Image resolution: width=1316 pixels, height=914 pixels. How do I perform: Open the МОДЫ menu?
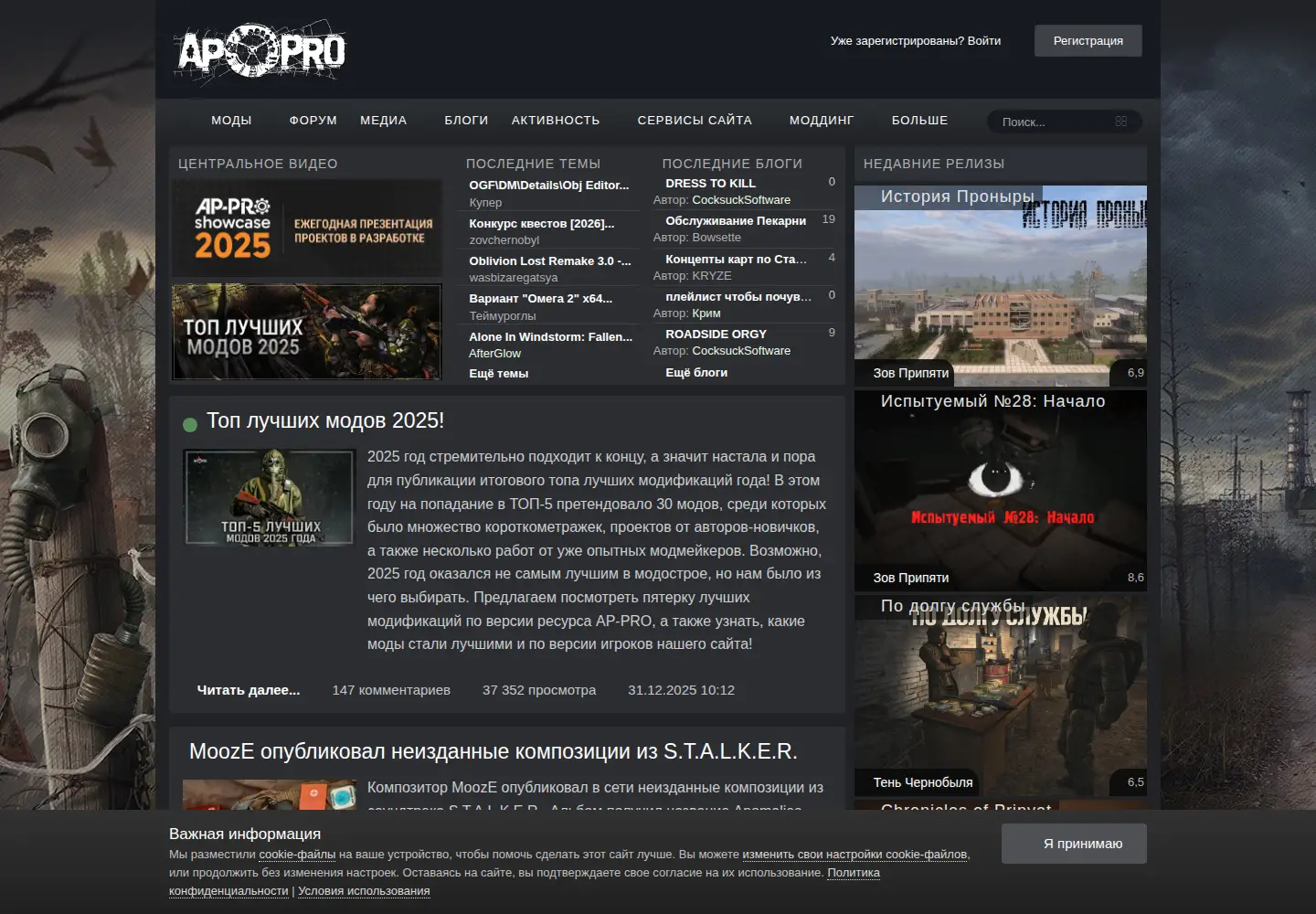pos(231,121)
